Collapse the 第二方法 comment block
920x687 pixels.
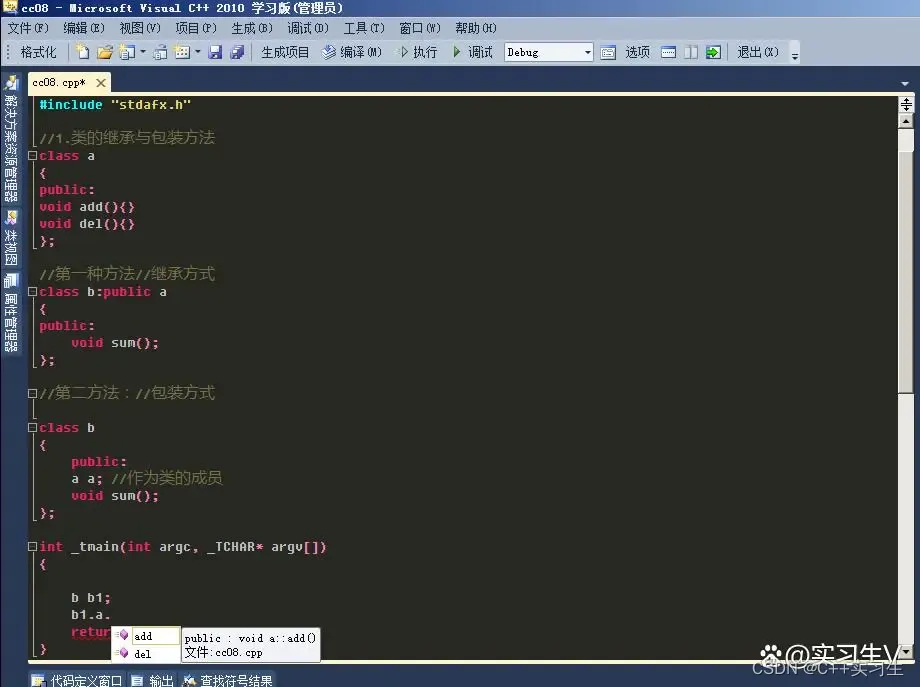[x=33, y=394]
